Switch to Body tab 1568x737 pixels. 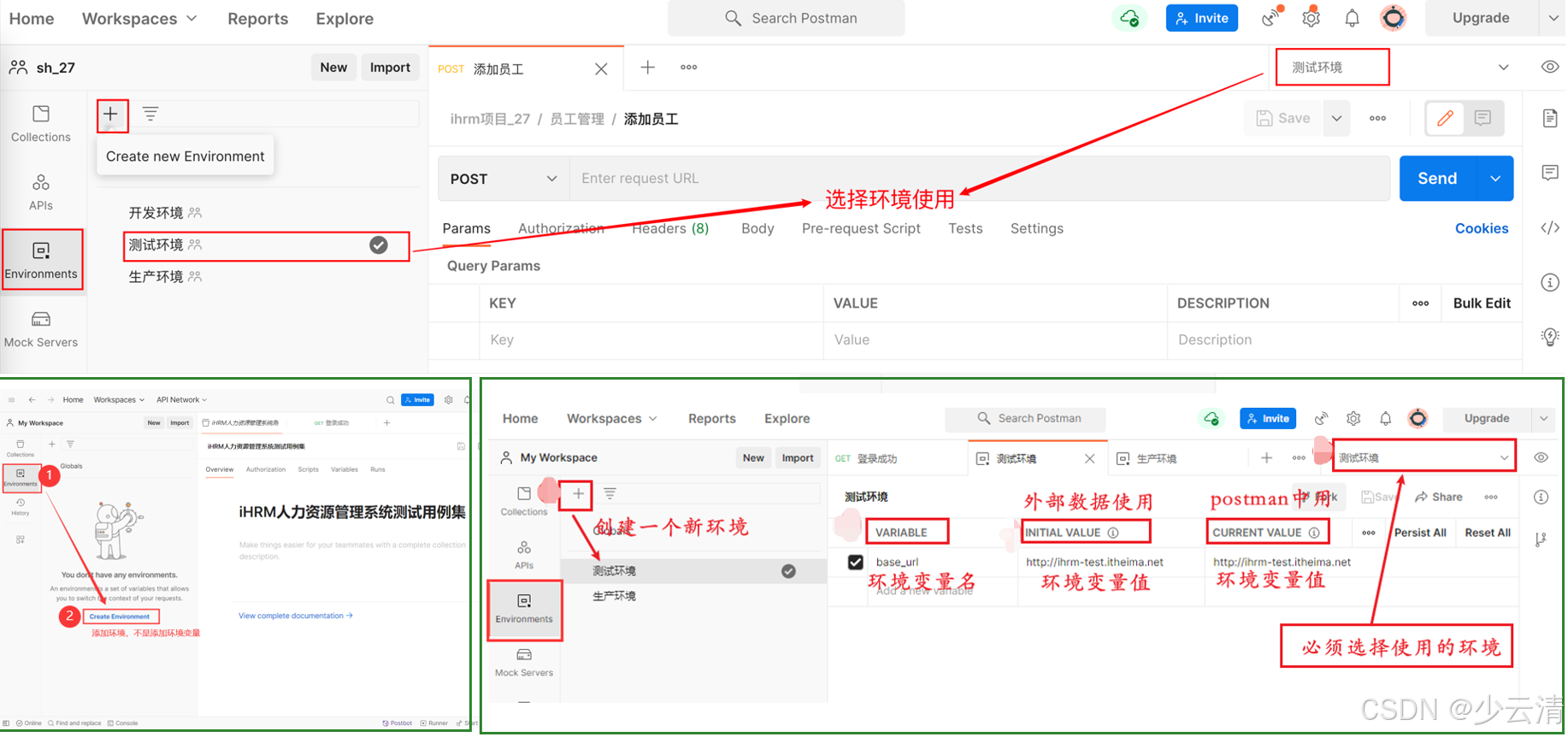coord(757,228)
